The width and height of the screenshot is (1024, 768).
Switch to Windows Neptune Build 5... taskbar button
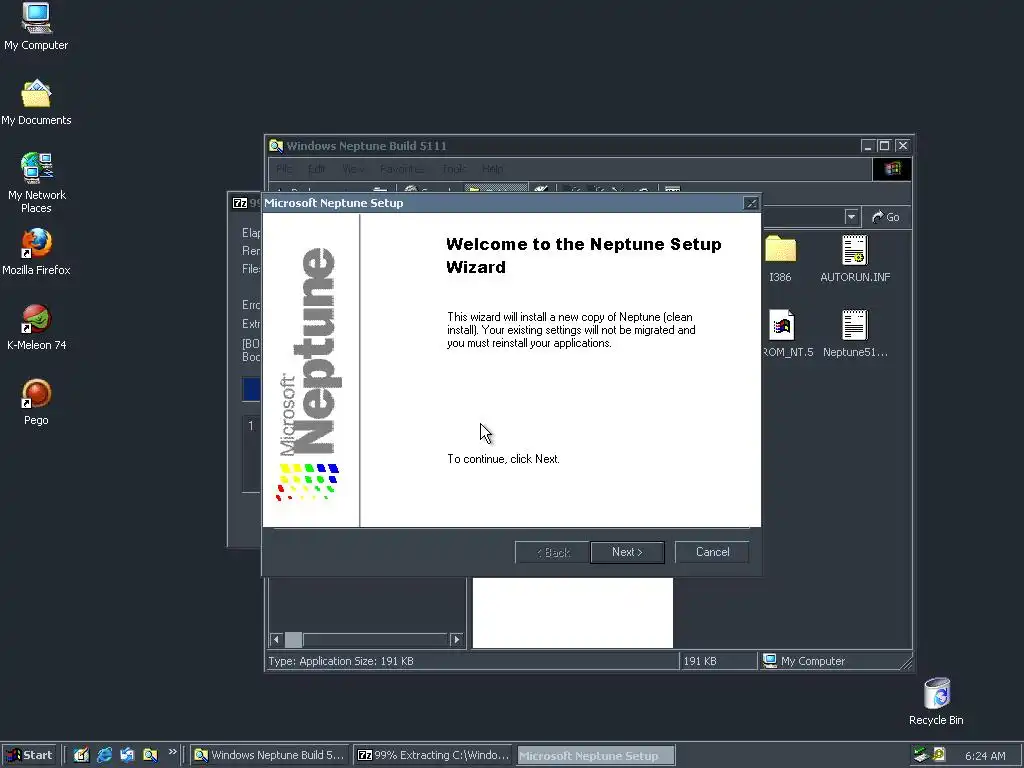(x=270, y=755)
